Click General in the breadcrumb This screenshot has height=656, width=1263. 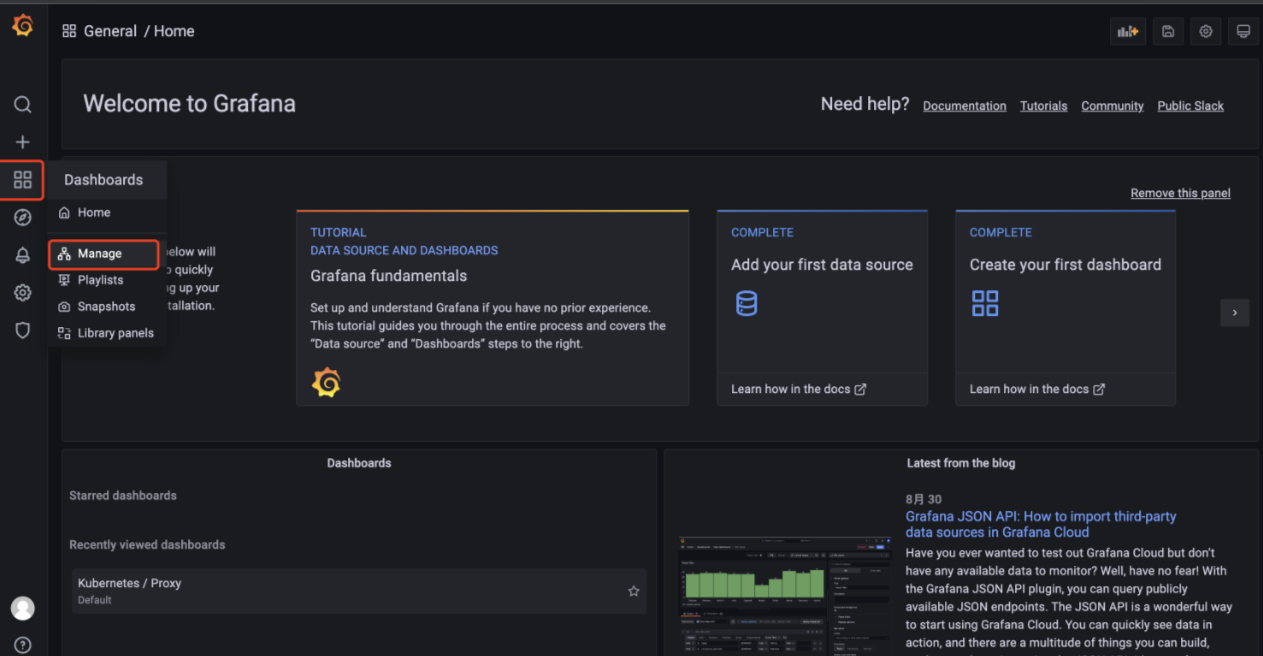tap(110, 31)
